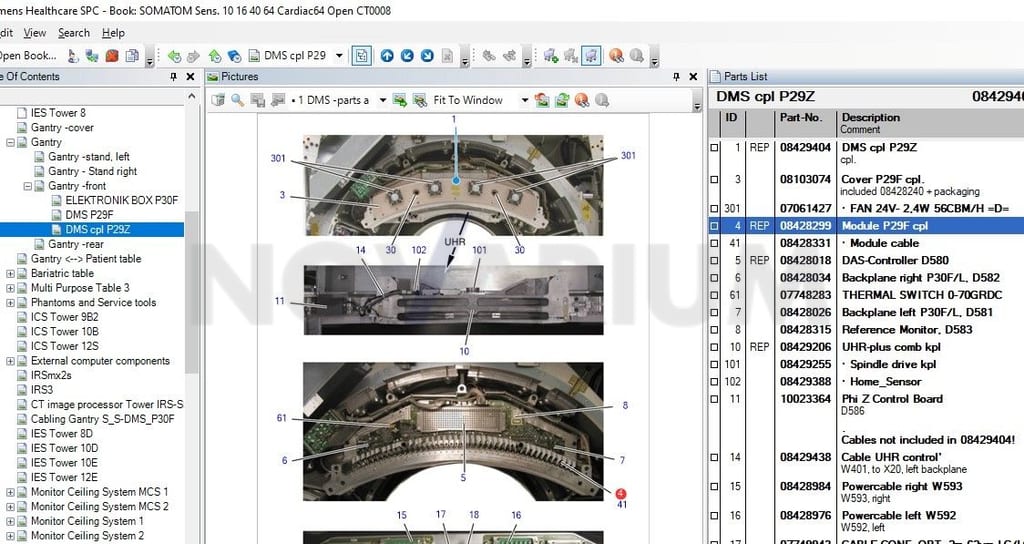
Task: Select ELEKTRONIK BOX P30F in tree
Action: pos(121,200)
